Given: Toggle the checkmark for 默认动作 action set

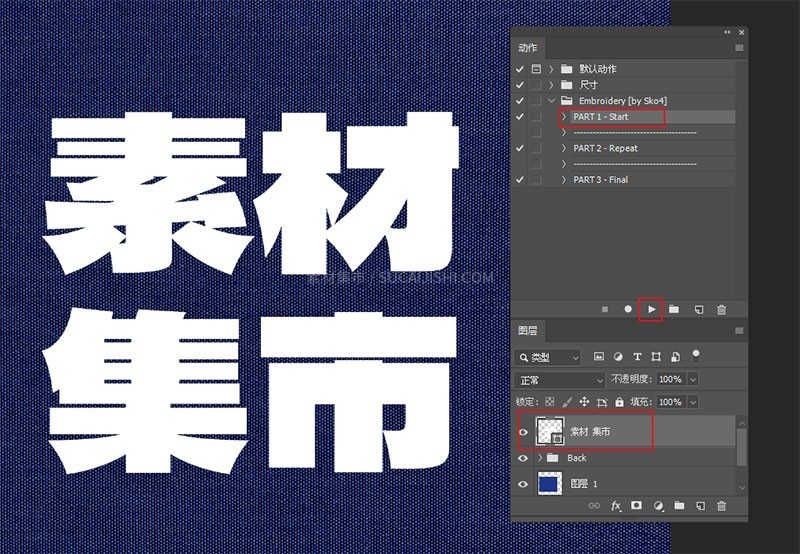Looking at the screenshot, I should pyautogui.click(x=519, y=69).
